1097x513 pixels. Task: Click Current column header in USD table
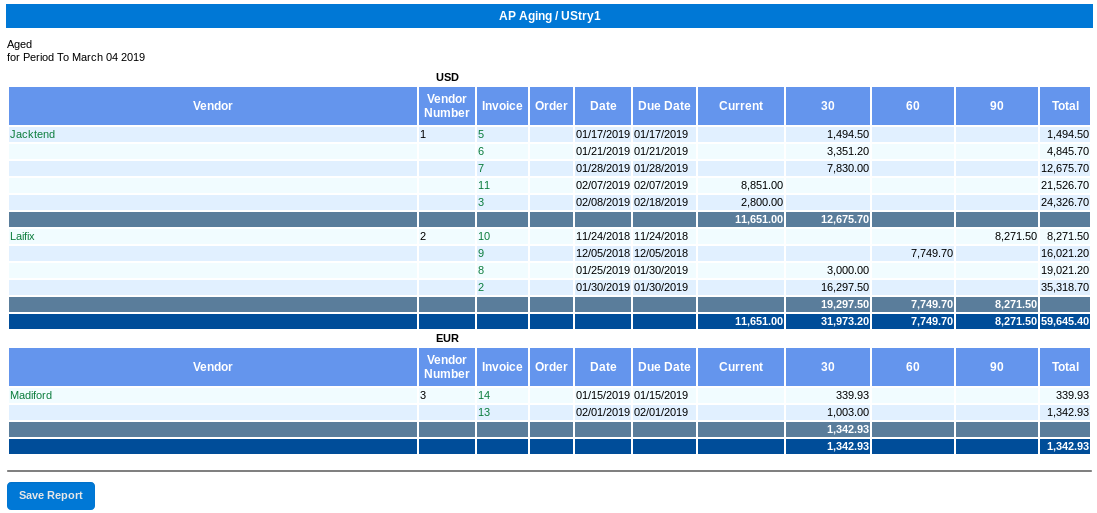(x=741, y=106)
